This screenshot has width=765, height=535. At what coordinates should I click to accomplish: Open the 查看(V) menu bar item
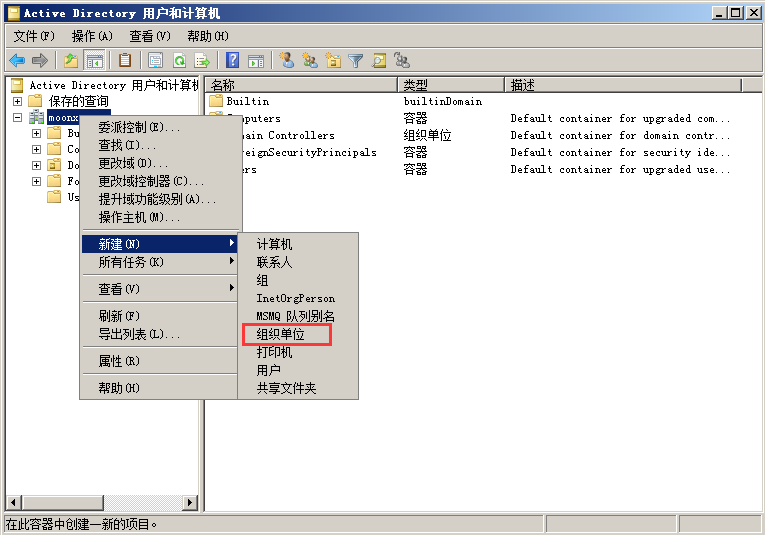[150, 36]
